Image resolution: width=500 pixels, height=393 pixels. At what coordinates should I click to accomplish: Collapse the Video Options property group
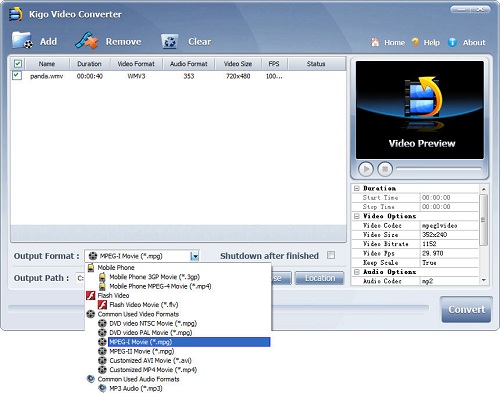(357, 216)
